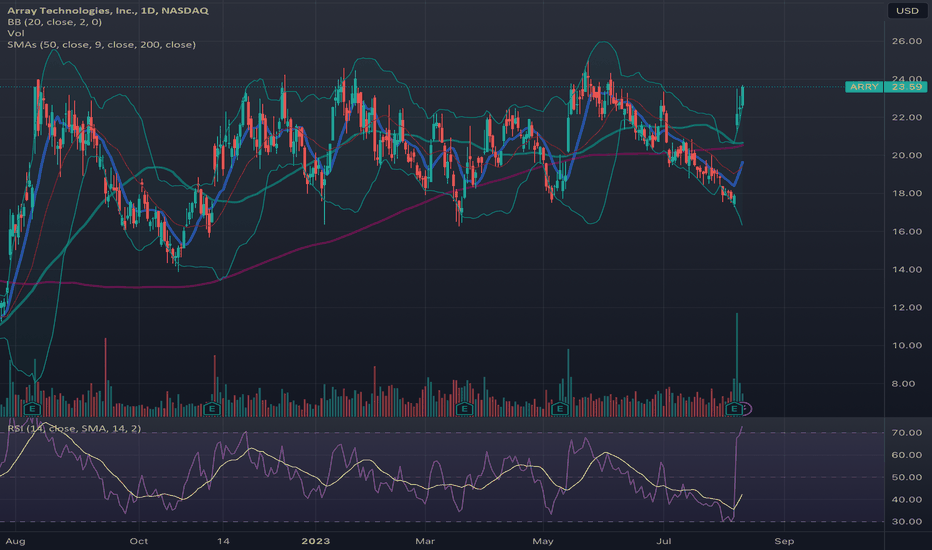The image size is (932, 550).
Task: Click the 40.00 RSI axis label
Action: [x=907, y=499]
